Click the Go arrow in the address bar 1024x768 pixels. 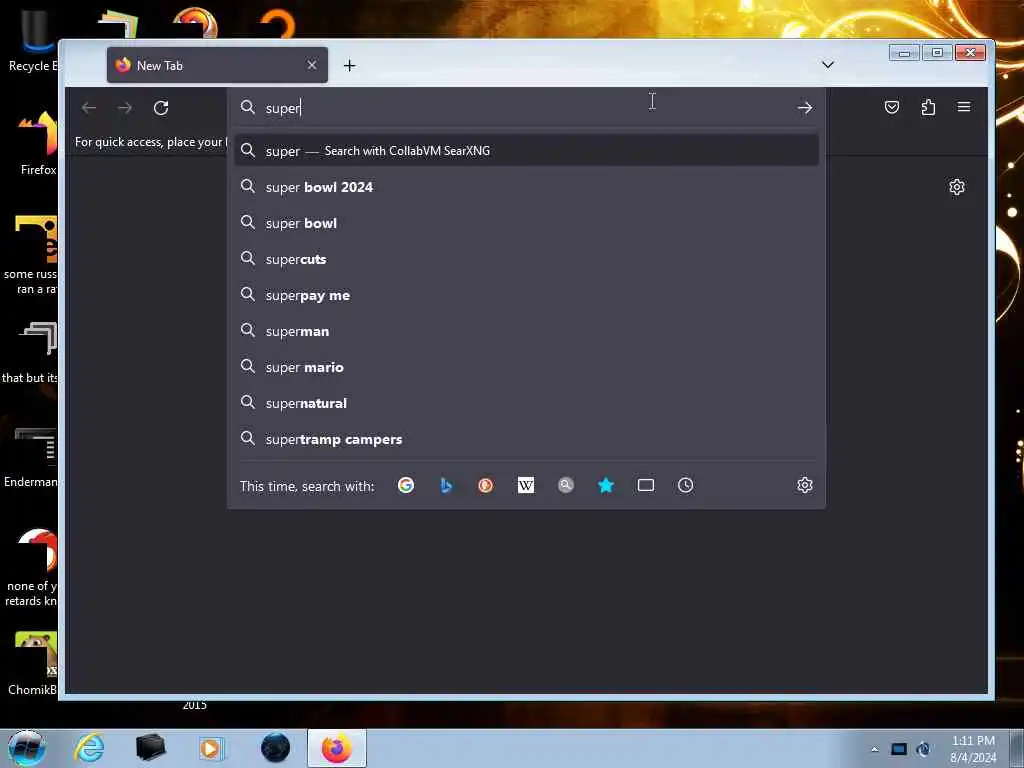click(x=805, y=108)
